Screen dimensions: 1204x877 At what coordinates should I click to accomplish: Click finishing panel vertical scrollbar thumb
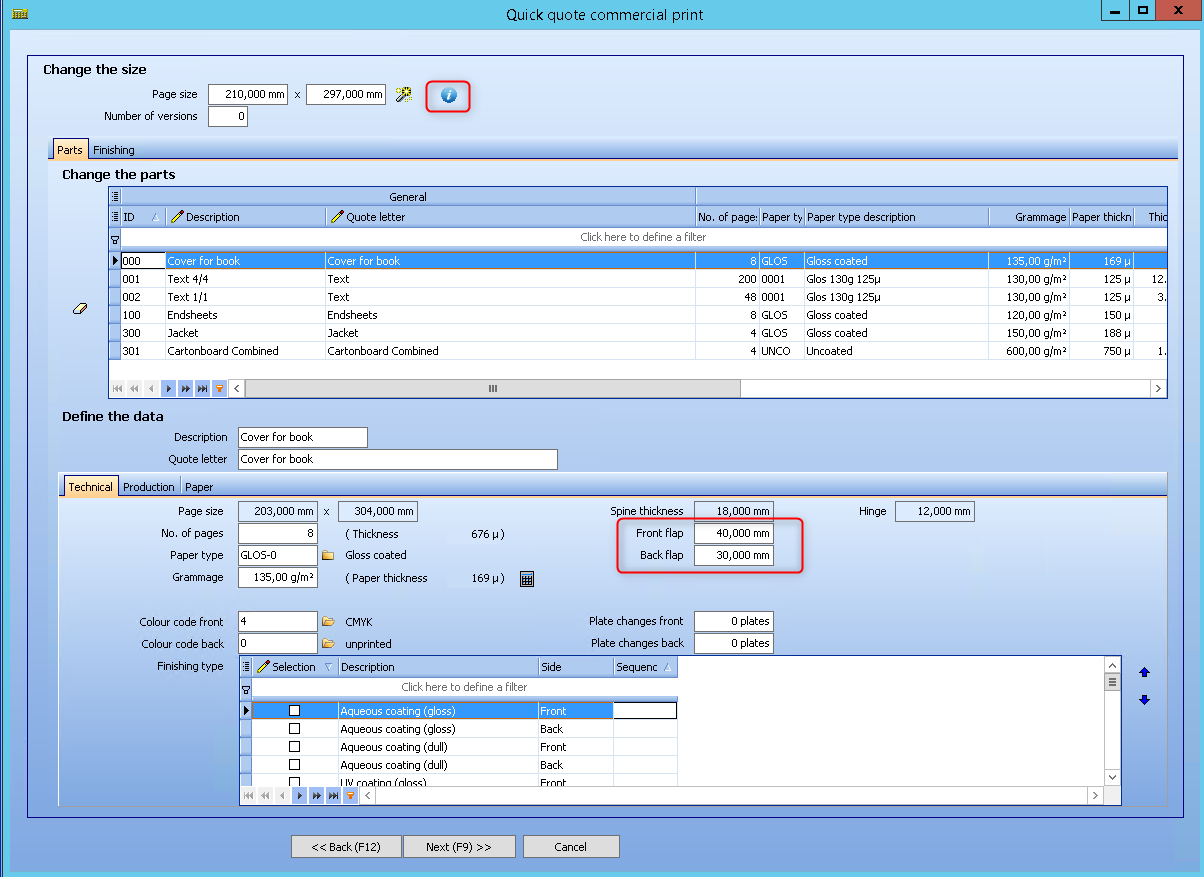[1111, 682]
